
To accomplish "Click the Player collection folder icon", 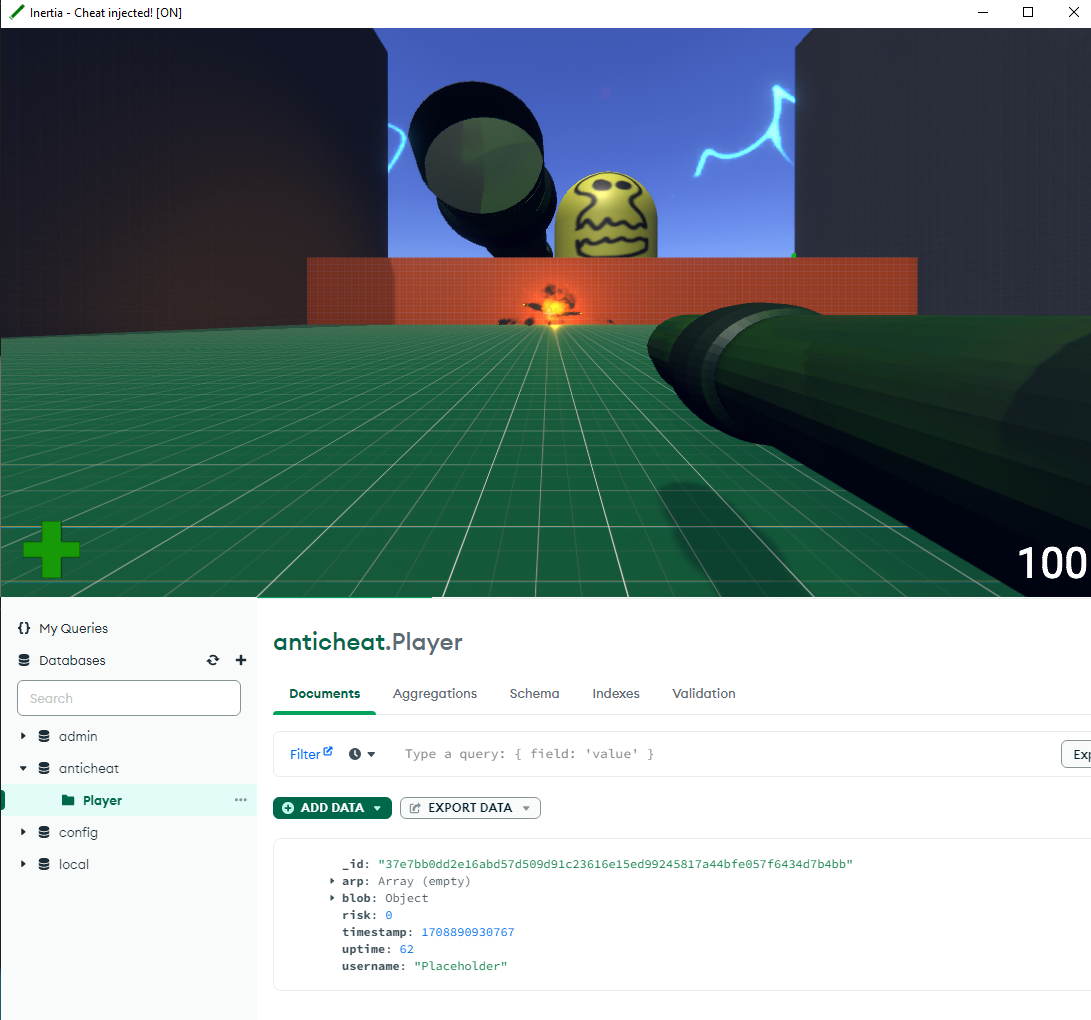I will point(68,800).
